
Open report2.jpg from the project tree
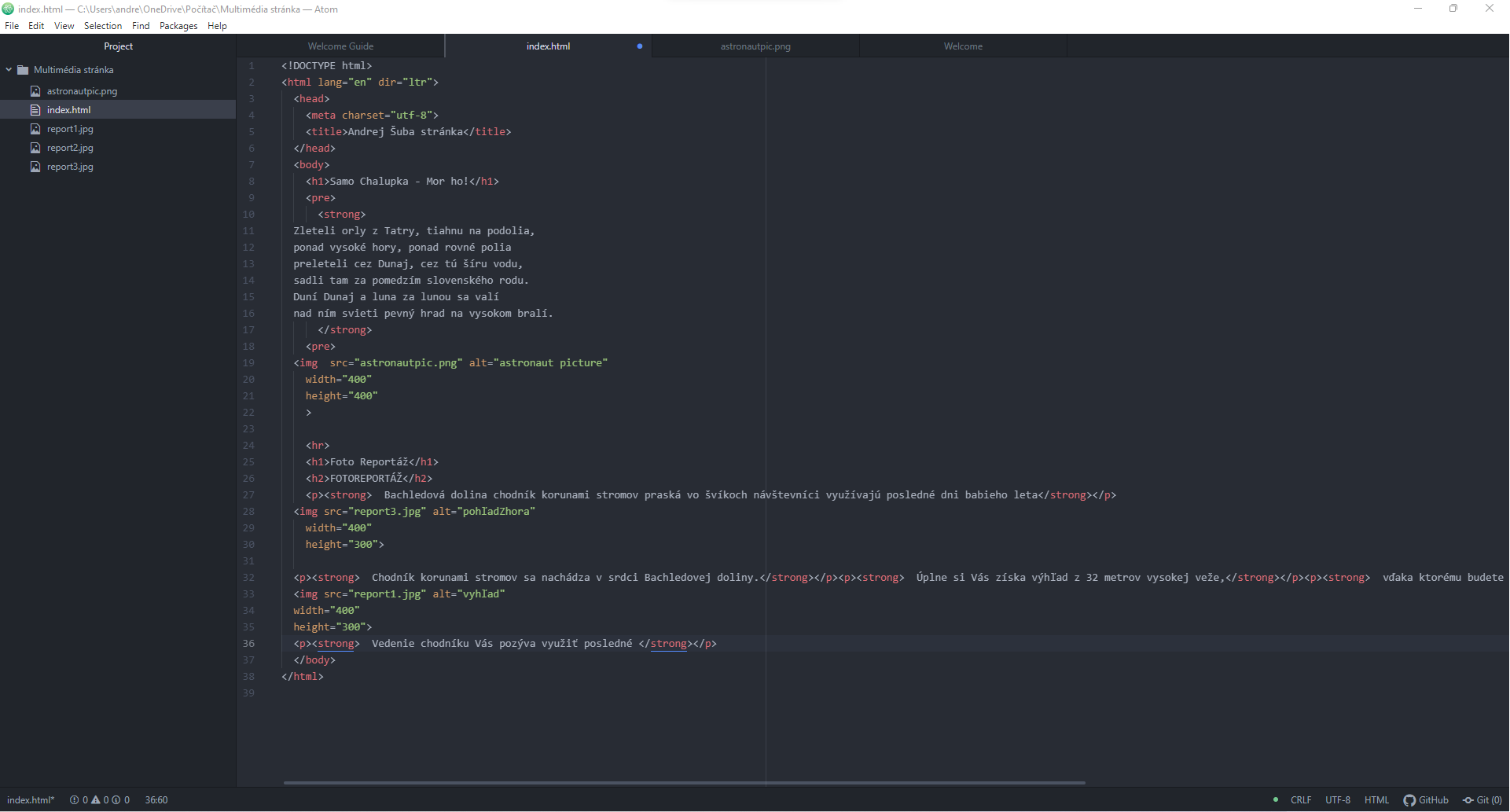click(70, 148)
